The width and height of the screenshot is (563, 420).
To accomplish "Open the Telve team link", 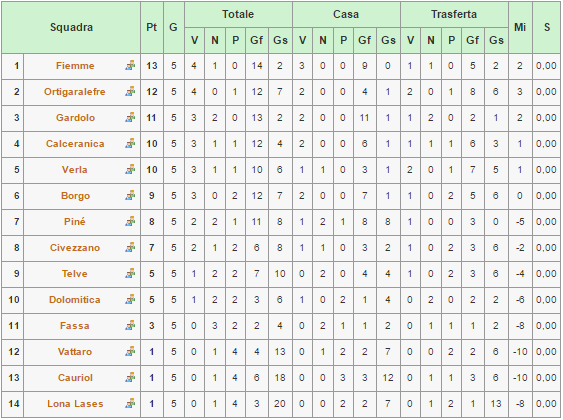I will coord(75,274).
